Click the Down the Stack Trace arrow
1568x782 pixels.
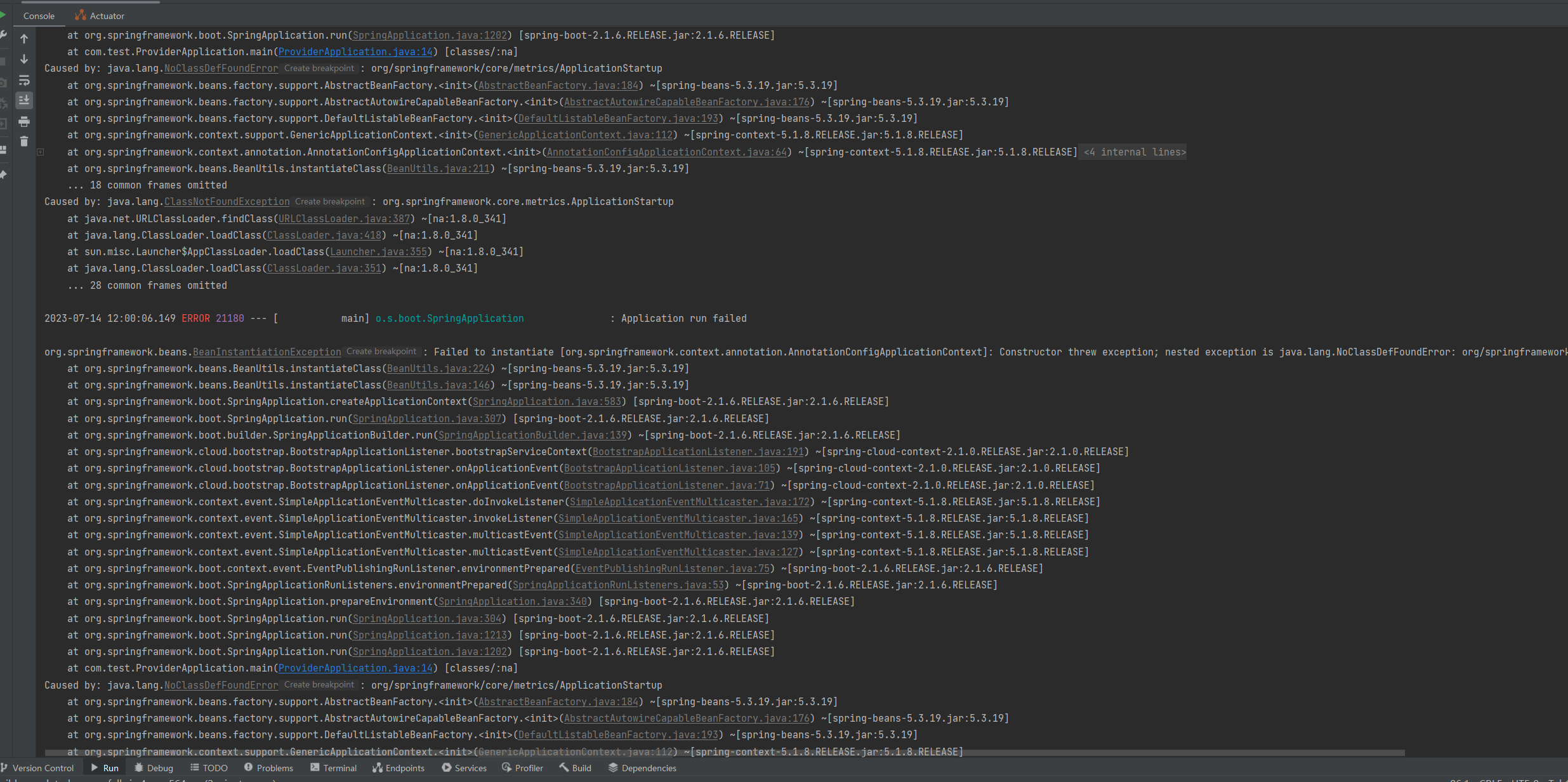[x=24, y=59]
